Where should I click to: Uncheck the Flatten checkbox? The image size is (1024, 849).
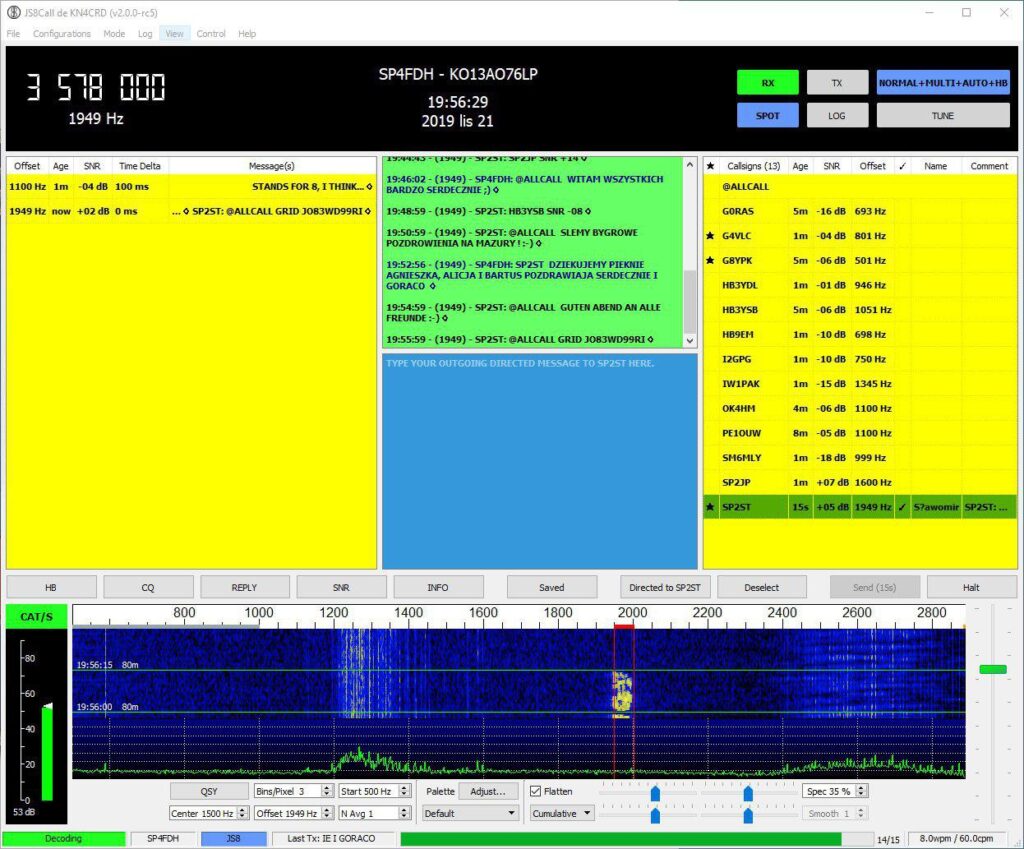tap(536, 792)
